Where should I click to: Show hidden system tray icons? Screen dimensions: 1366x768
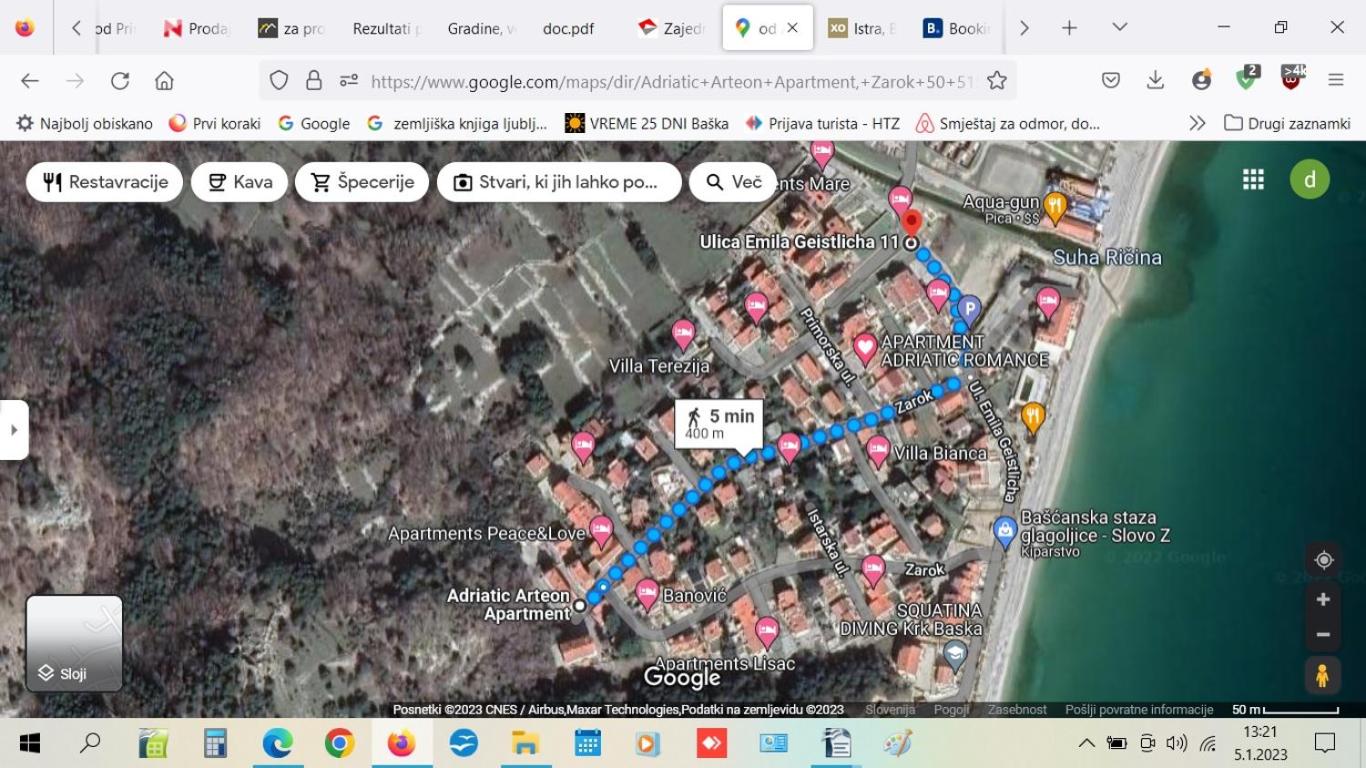(1086, 743)
